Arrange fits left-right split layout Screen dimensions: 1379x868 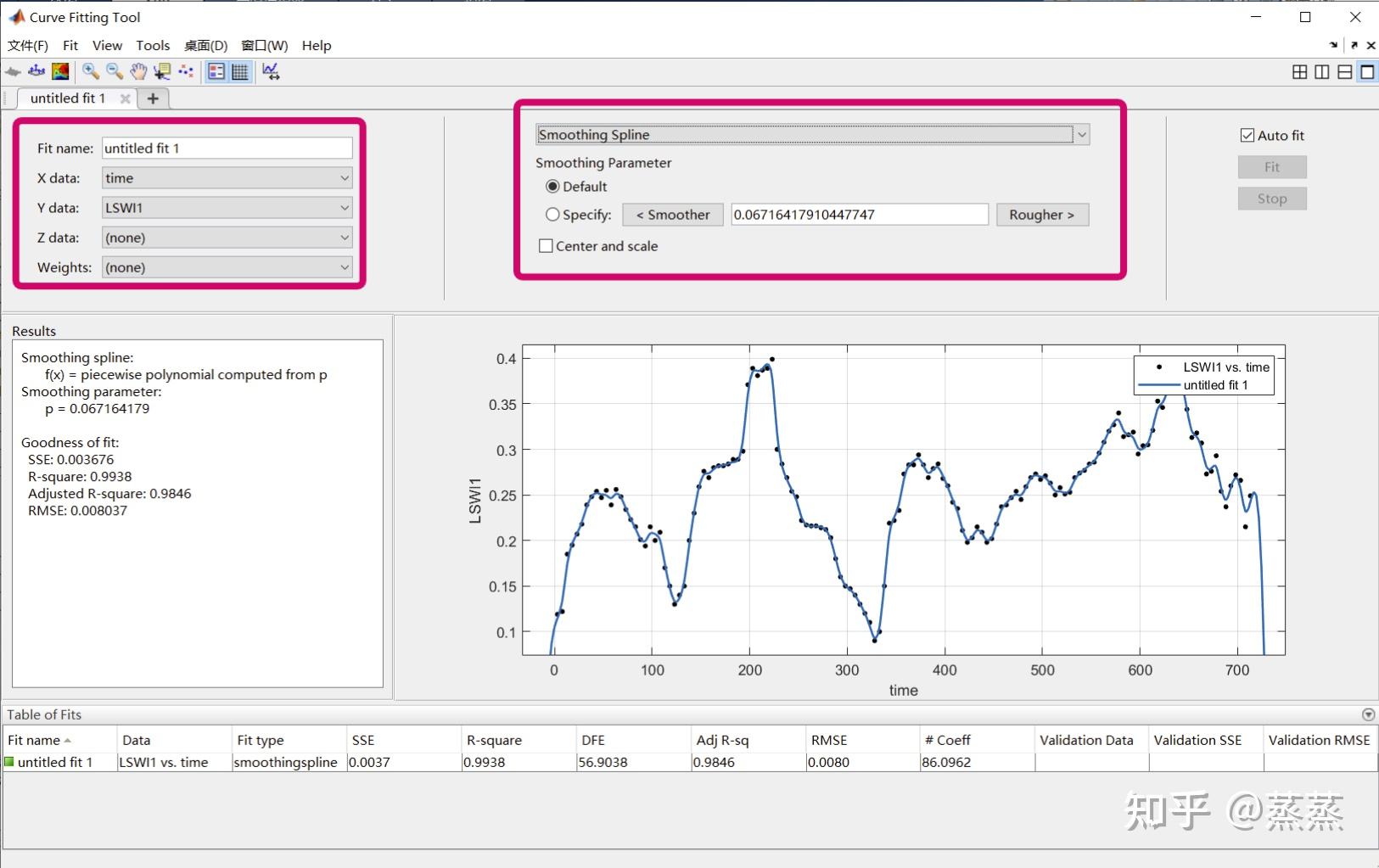tap(1322, 72)
